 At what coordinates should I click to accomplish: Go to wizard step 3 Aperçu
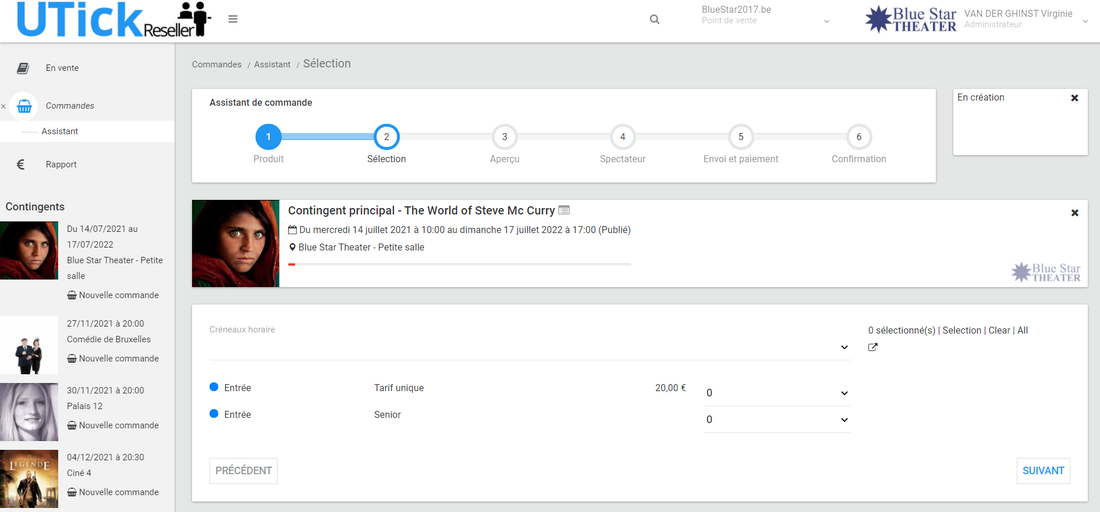click(504, 137)
